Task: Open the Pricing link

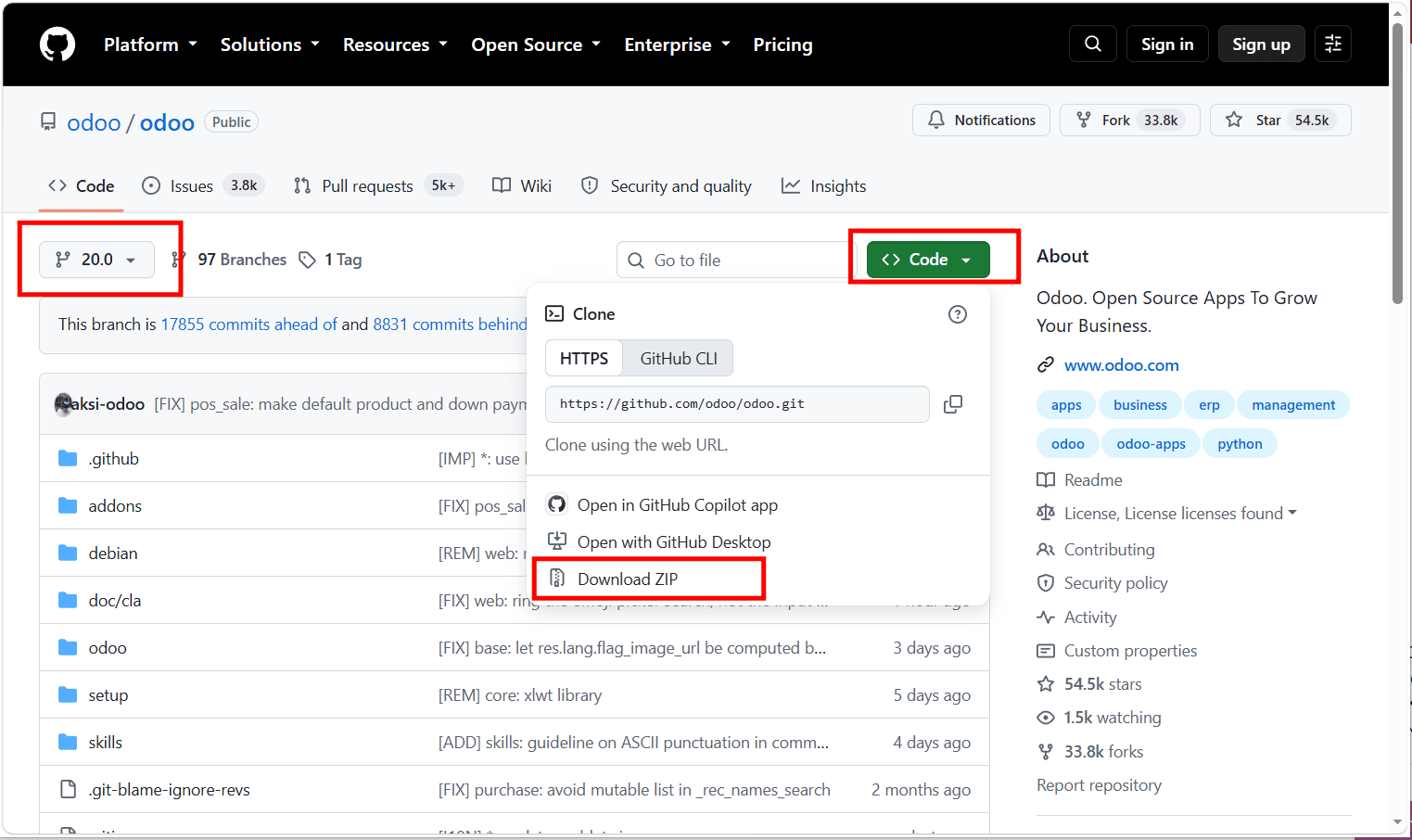Action: 782,45
